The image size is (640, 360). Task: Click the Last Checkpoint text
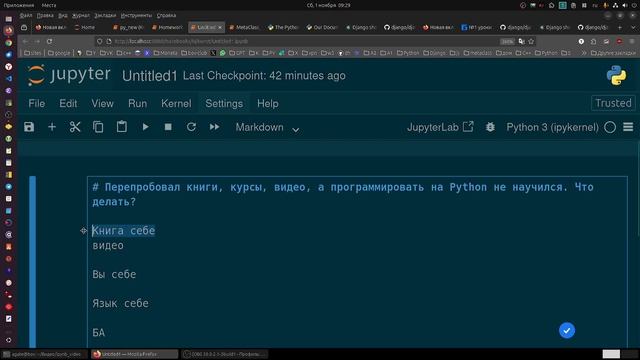pos(264,76)
